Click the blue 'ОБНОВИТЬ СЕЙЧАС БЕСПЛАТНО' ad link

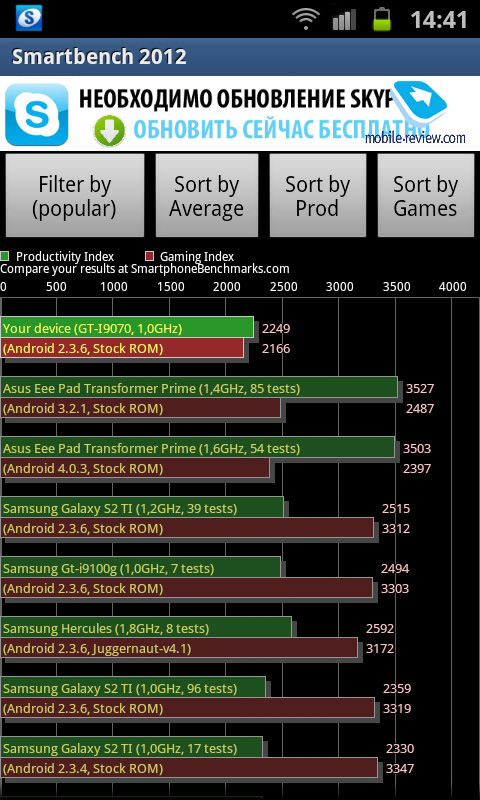(x=281, y=131)
